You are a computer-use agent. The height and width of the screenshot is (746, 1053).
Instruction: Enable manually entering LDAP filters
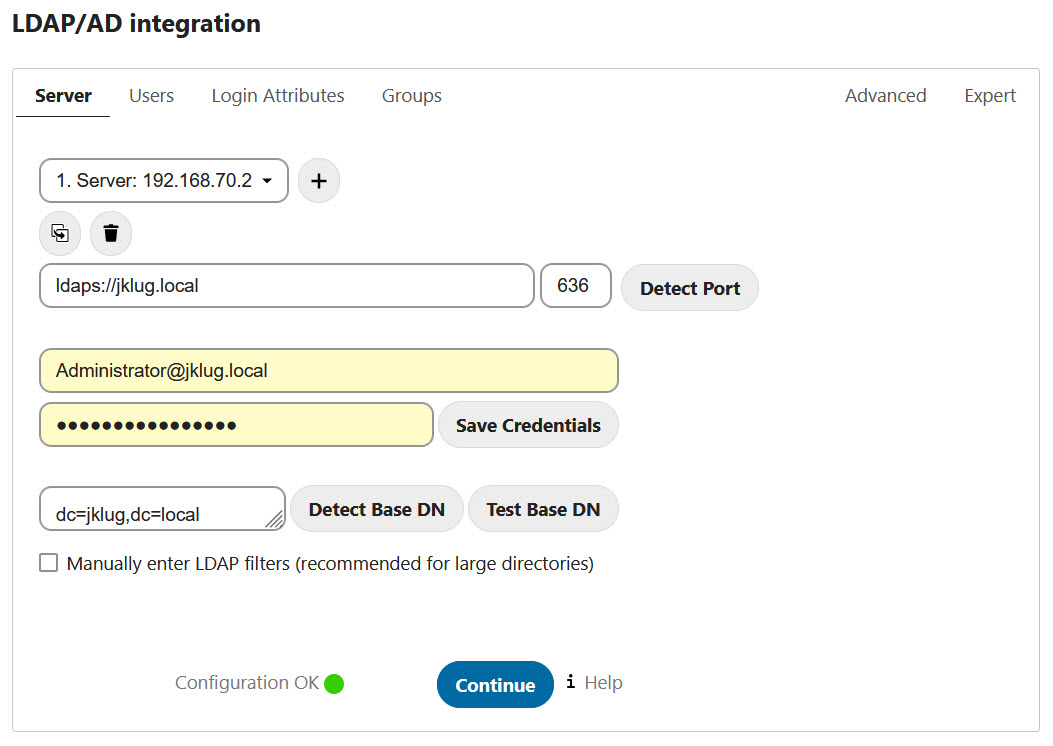pyautogui.click(x=48, y=563)
